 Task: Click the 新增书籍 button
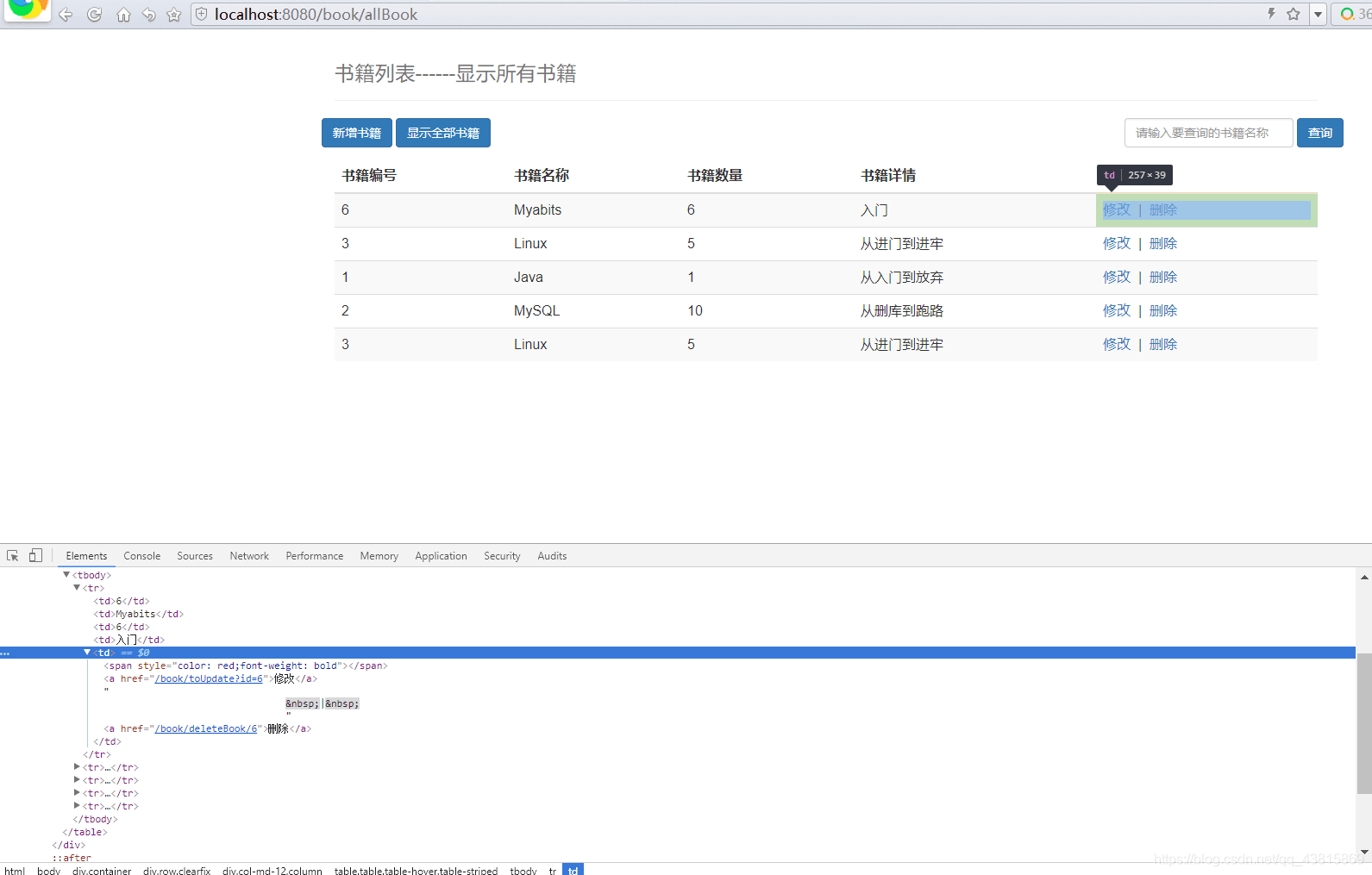point(357,133)
